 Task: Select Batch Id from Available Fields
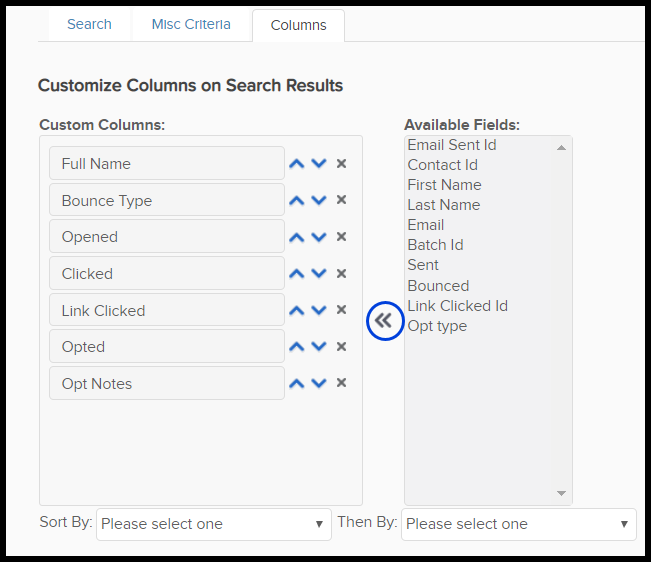435,245
